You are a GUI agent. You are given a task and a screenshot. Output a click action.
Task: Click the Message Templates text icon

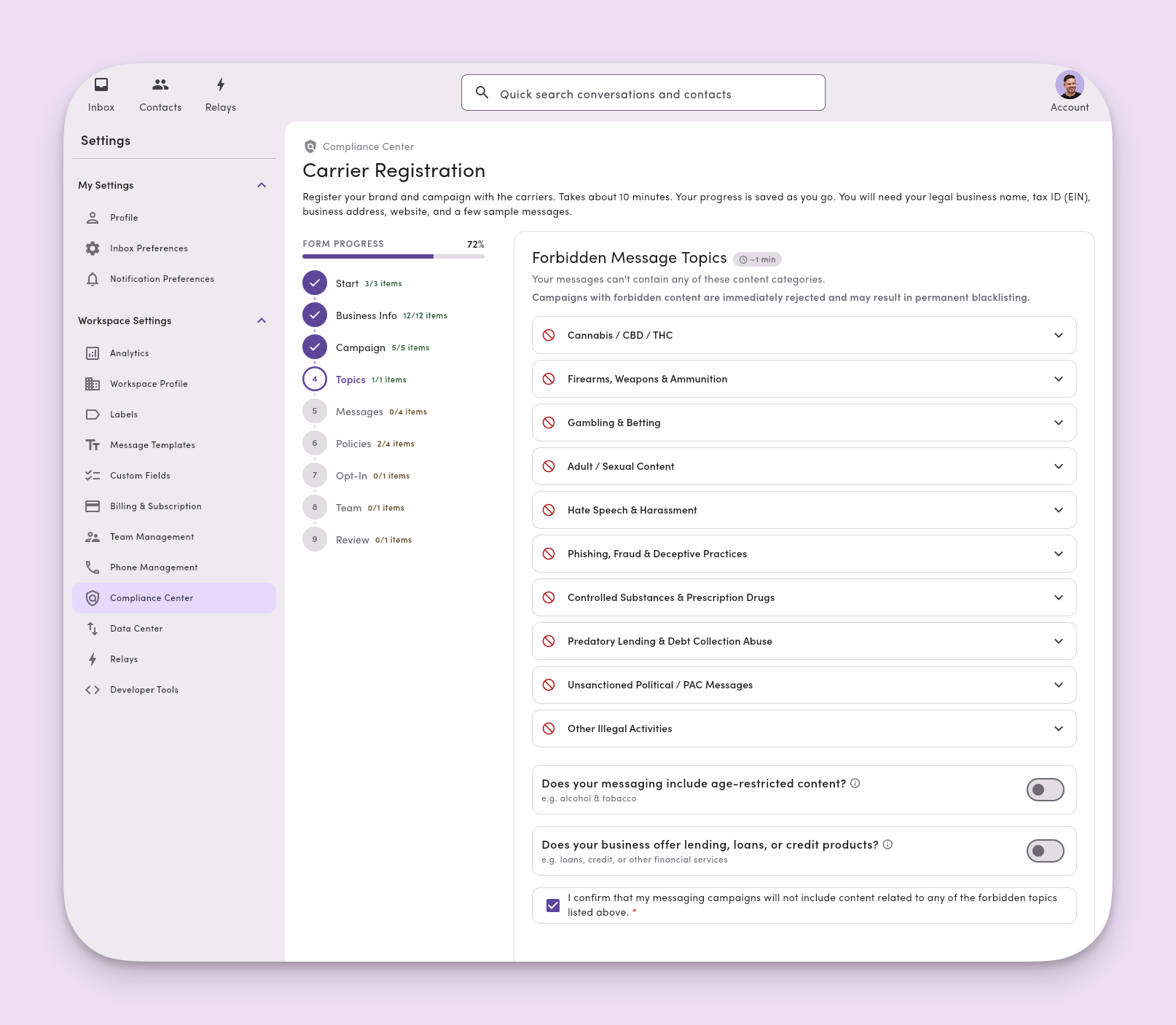93,445
